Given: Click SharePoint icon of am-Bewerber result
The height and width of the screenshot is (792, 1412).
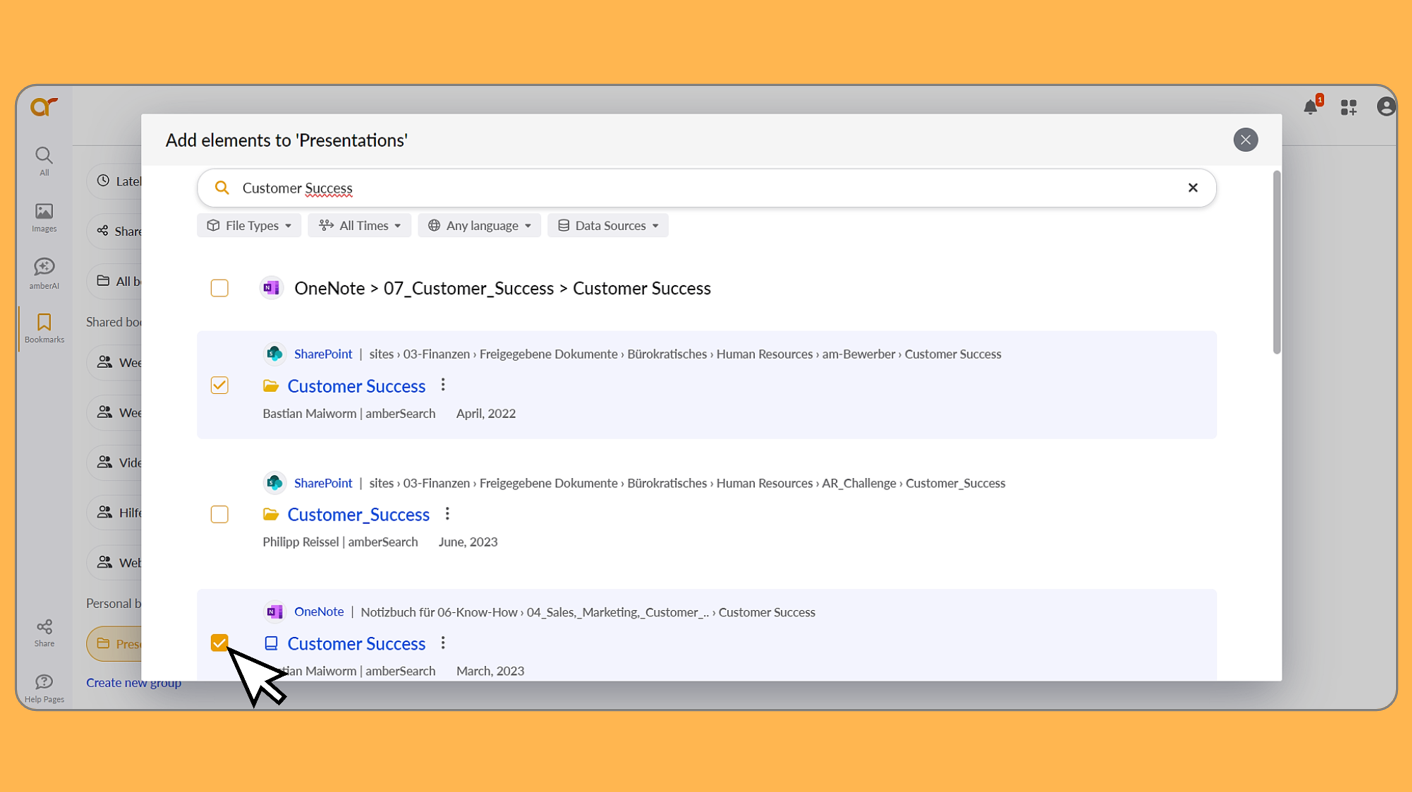Looking at the screenshot, I should pyautogui.click(x=274, y=354).
